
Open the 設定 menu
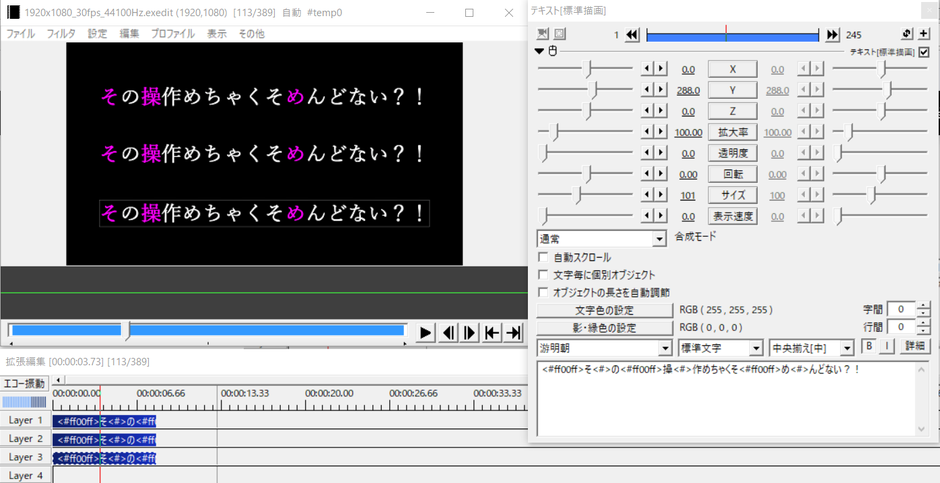click(97, 34)
